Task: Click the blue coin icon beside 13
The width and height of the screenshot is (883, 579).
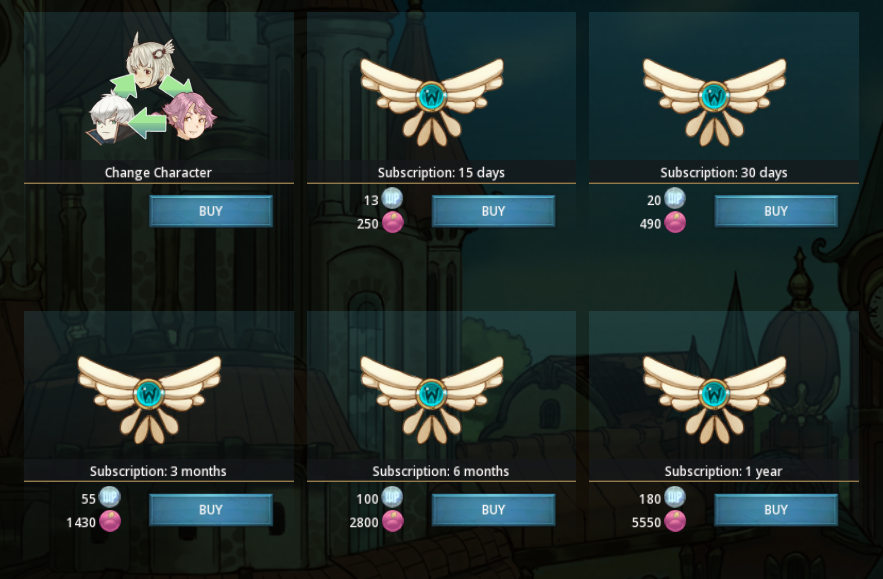Action: [x=392, y=198]
